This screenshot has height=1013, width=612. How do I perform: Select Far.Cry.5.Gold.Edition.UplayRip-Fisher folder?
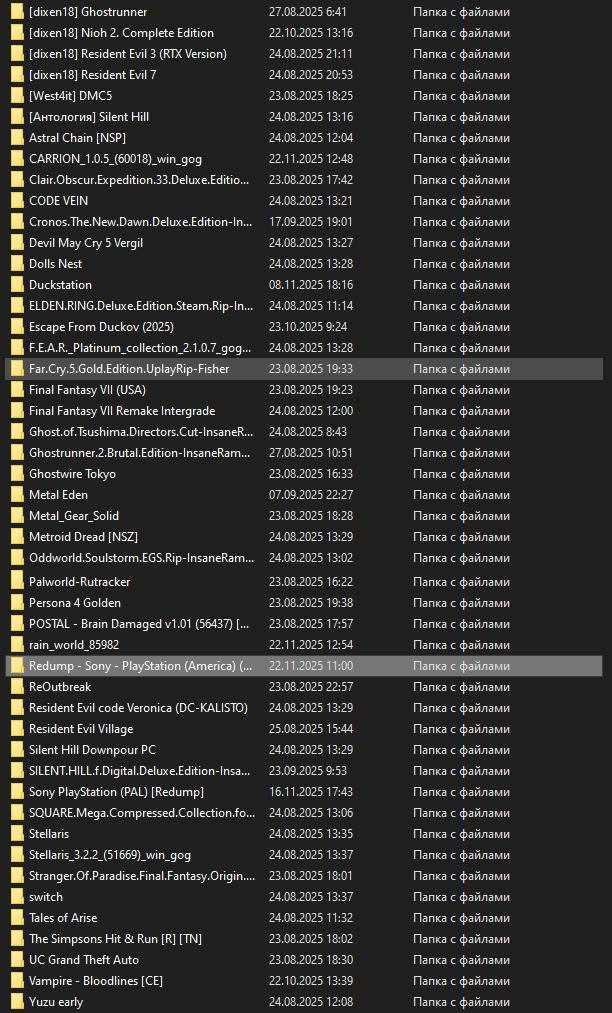tap(129, 369)
